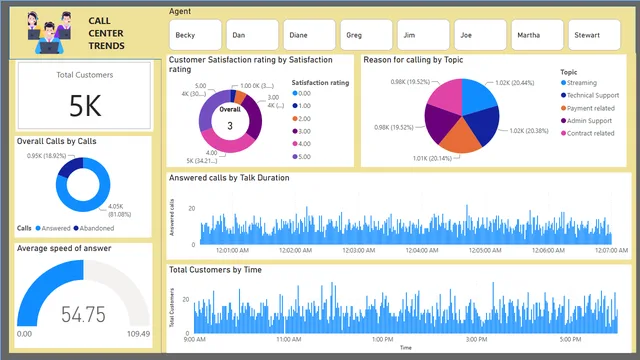Click the Total Customers by Time title
The width and height of the screenshot is (640, 360).
tap(215, 270)
